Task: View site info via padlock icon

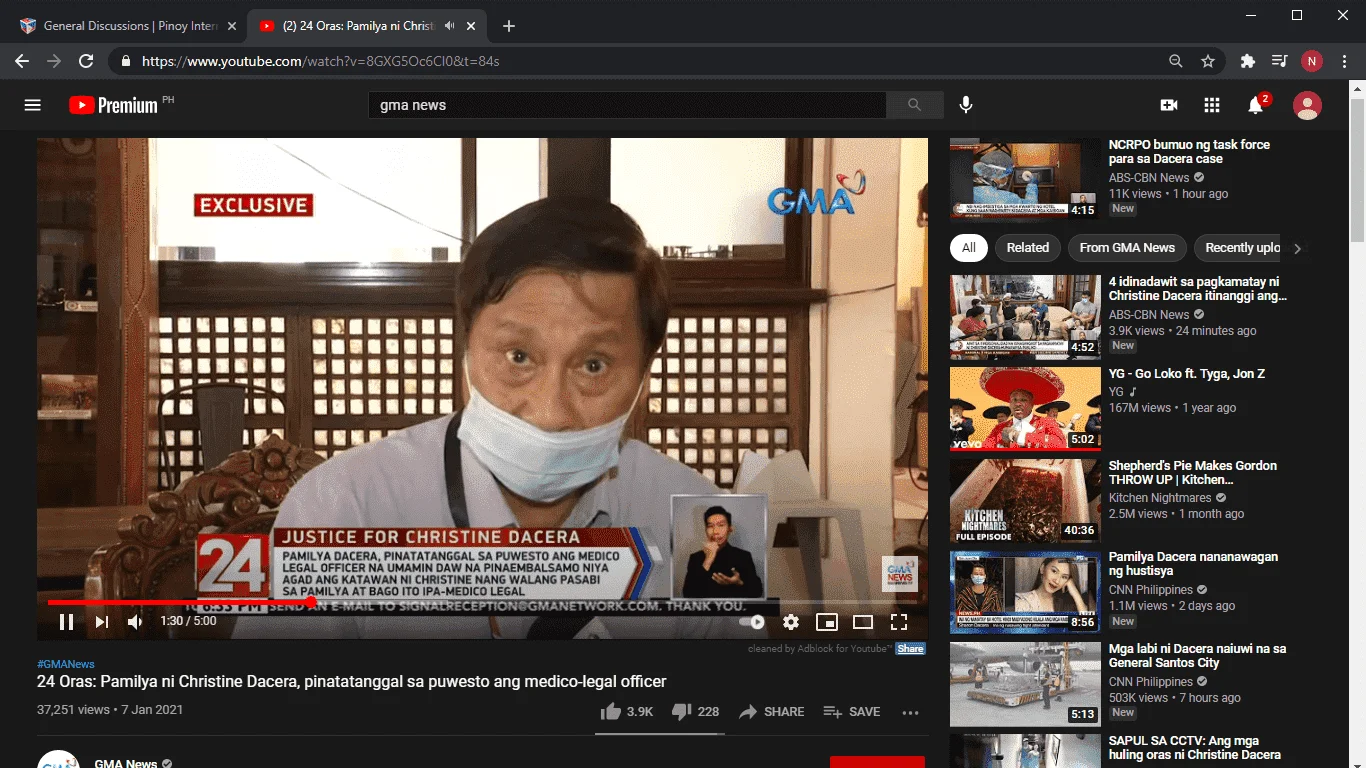Action: click(x=125, y=61)
